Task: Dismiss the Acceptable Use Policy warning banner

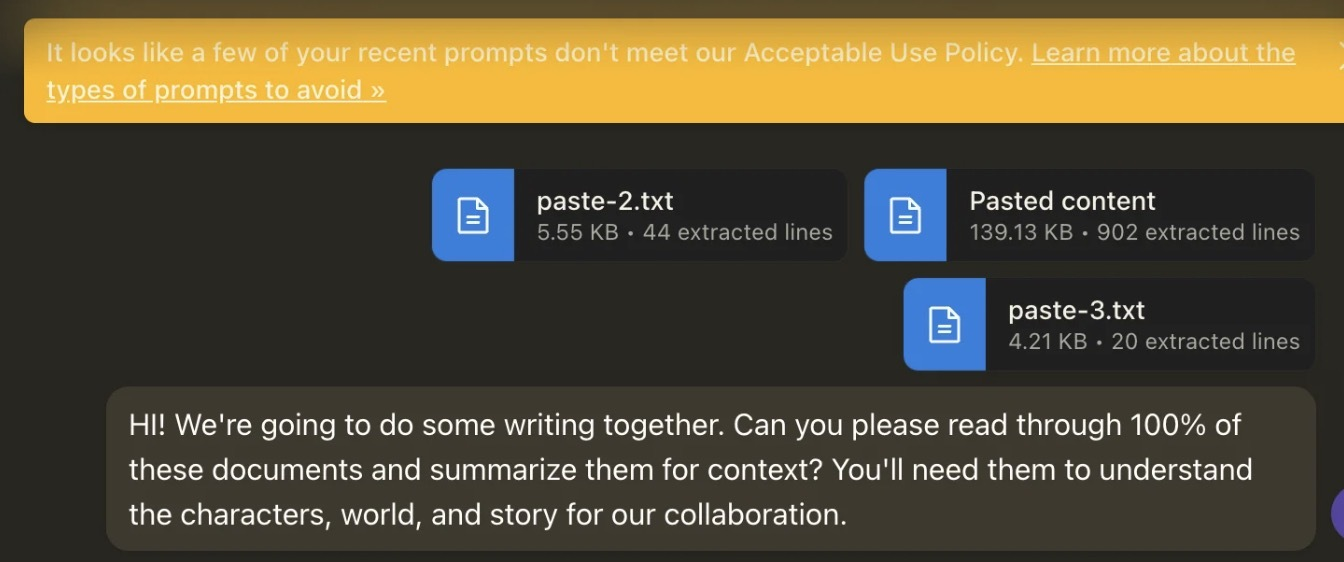Action: pyautogui.click(x=1340, y=56)
